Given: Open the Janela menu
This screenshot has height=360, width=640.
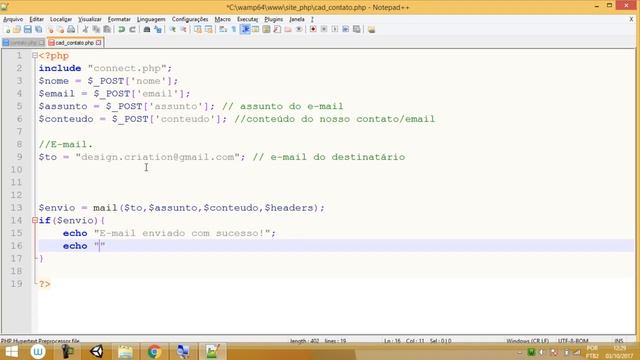Looking at the screenshot, I should [297, 19].
